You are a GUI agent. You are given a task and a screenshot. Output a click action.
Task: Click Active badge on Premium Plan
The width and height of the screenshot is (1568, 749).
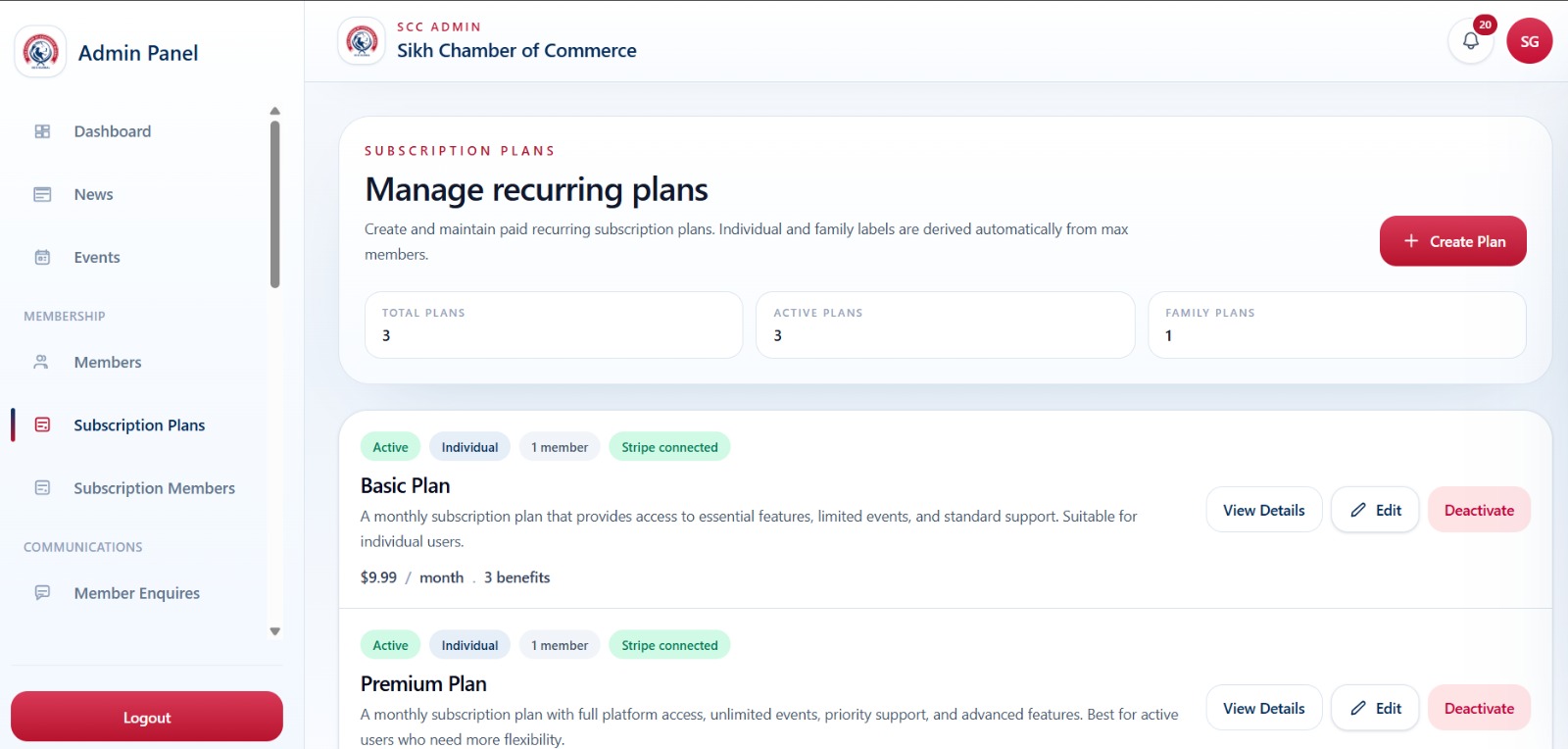pos(390,645)
